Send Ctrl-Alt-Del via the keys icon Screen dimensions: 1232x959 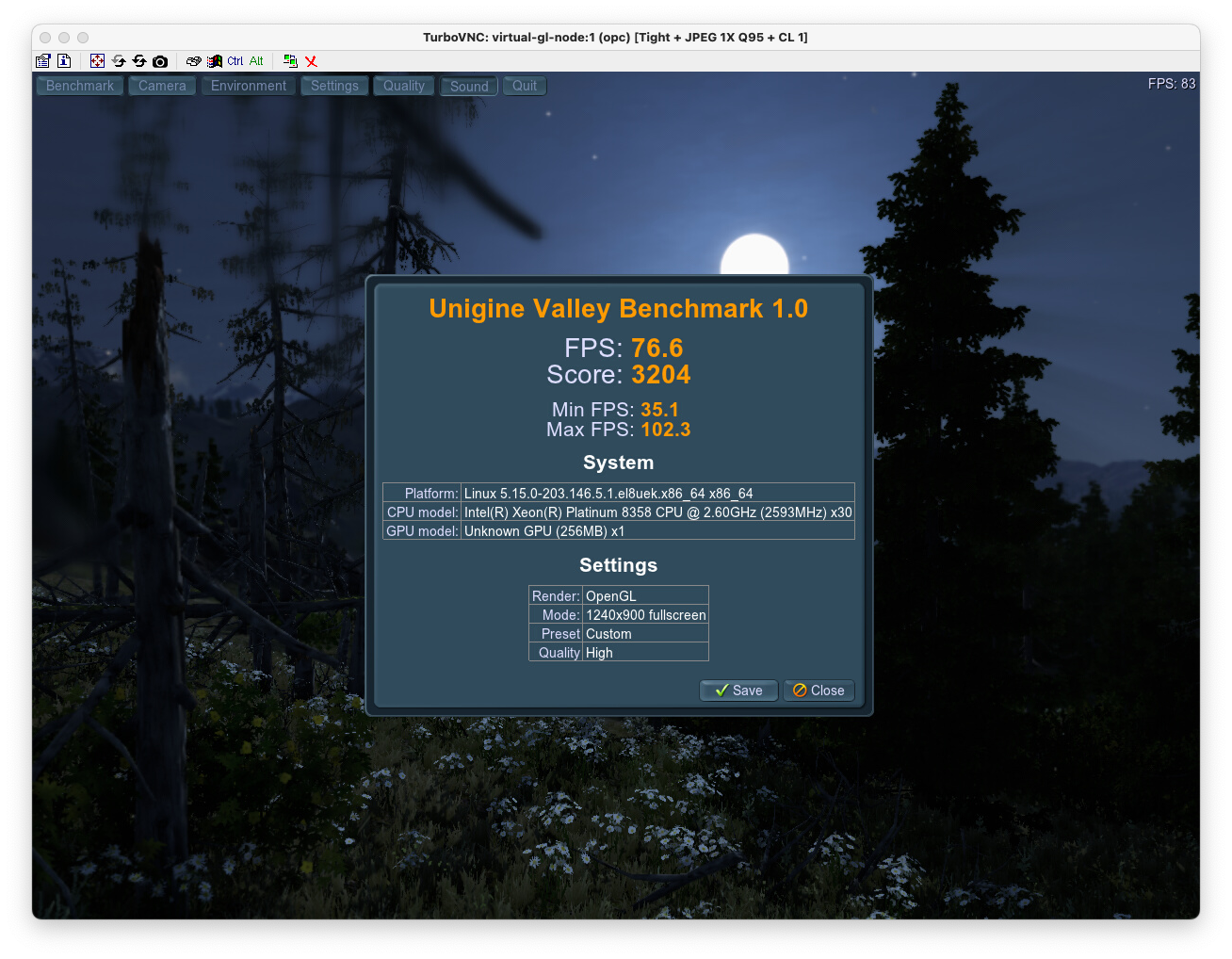point(193,60)
